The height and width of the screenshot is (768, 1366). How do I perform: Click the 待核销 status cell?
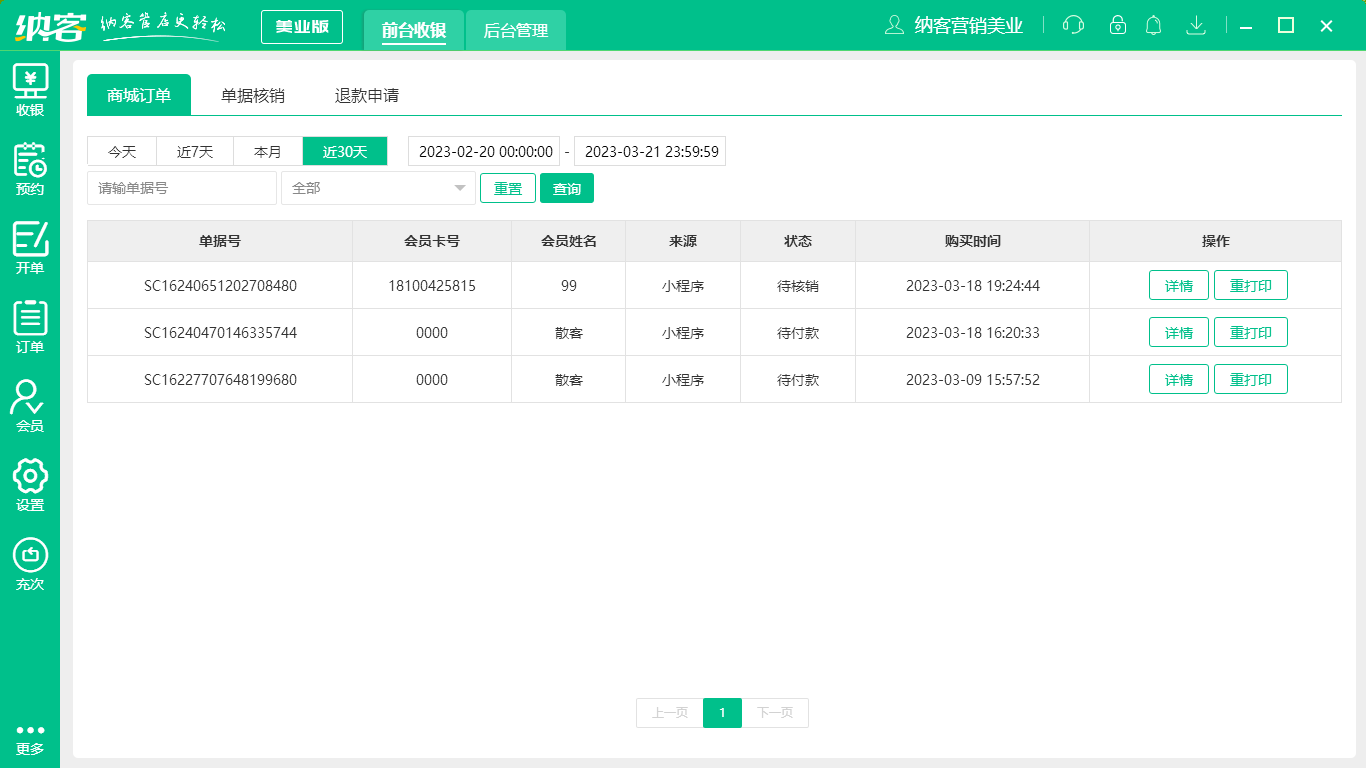[798, 285]
